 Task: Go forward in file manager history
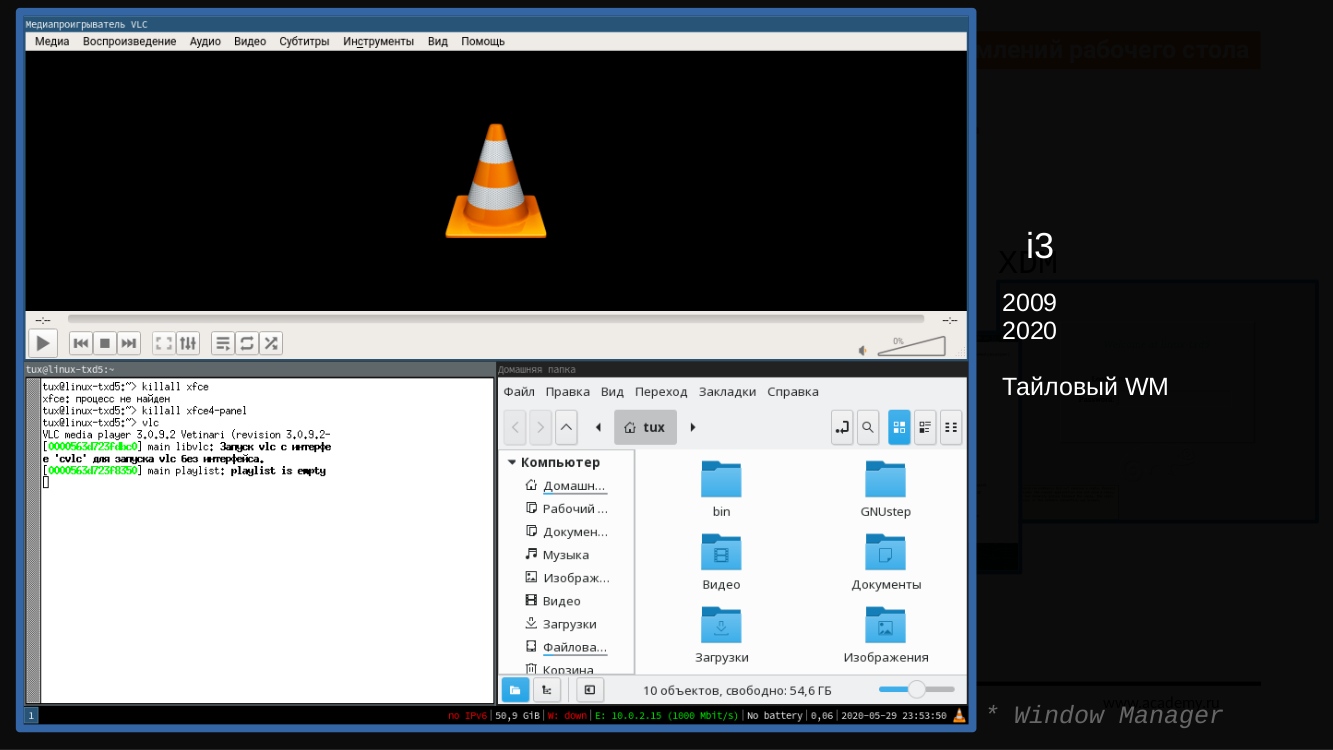(541, 427)
